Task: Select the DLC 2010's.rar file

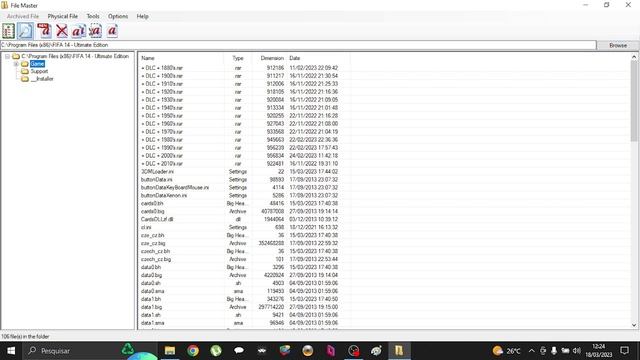Action: point(162,164)
